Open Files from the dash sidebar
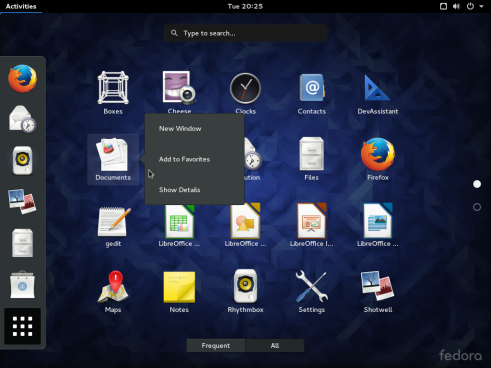The image size is (491, 368). point(22,243)
